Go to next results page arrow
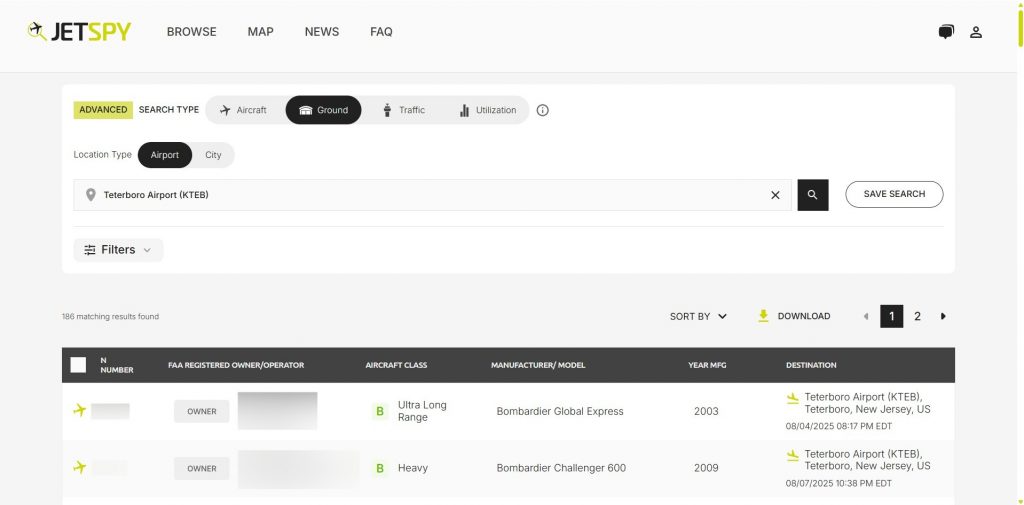 point(942,316)
